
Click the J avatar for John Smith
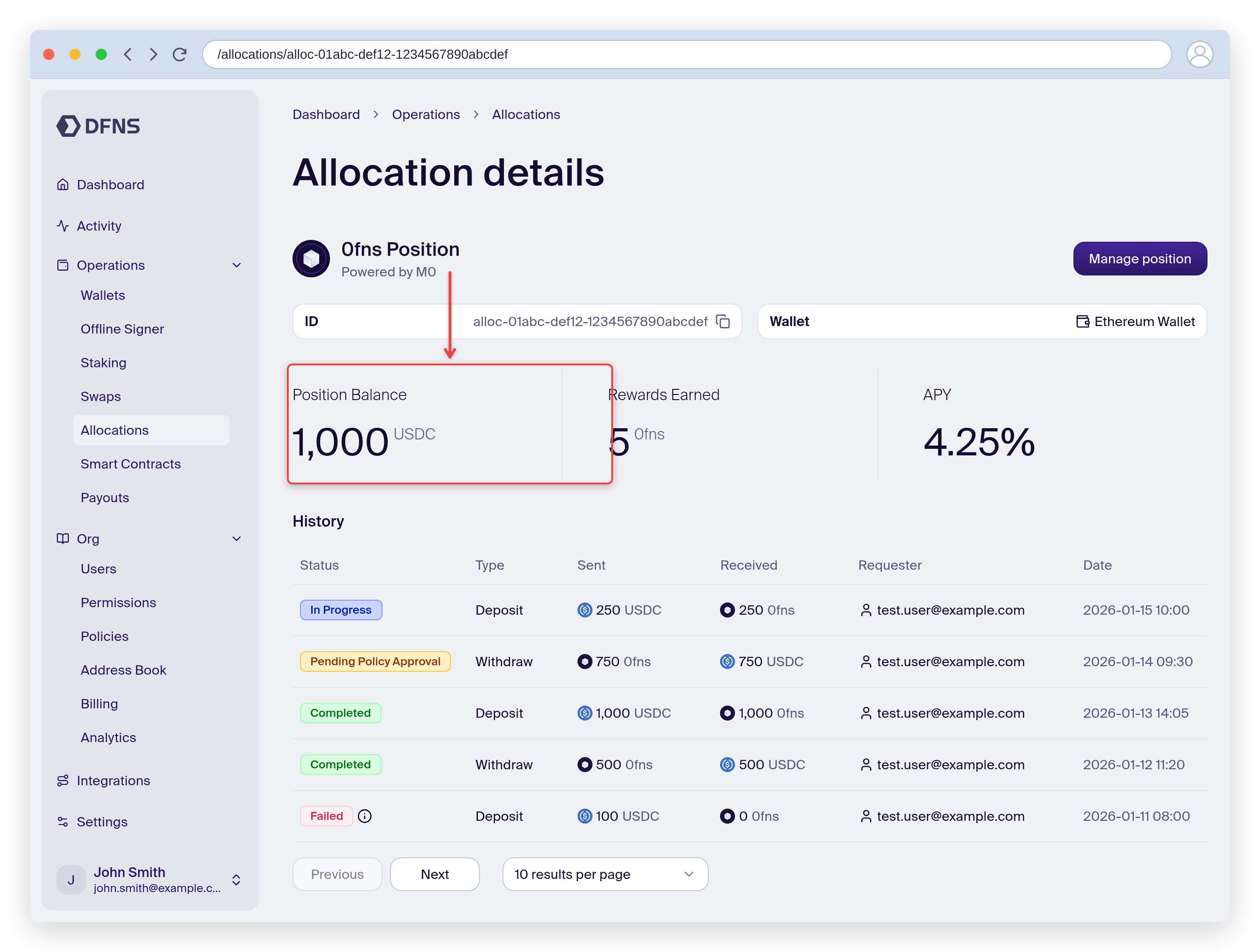[71, 880]
